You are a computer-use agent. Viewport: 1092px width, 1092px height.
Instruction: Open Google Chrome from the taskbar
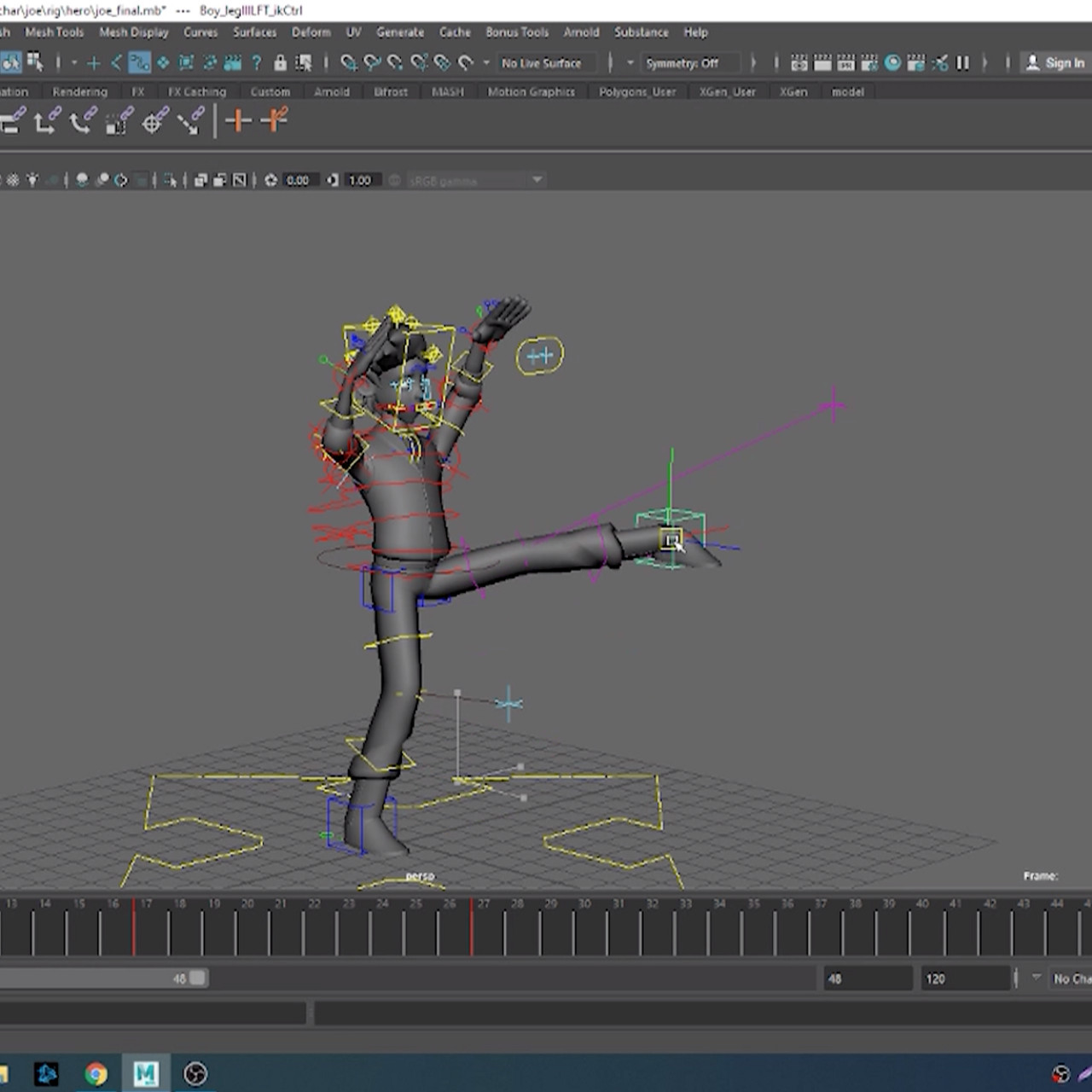coord(96,1073)
